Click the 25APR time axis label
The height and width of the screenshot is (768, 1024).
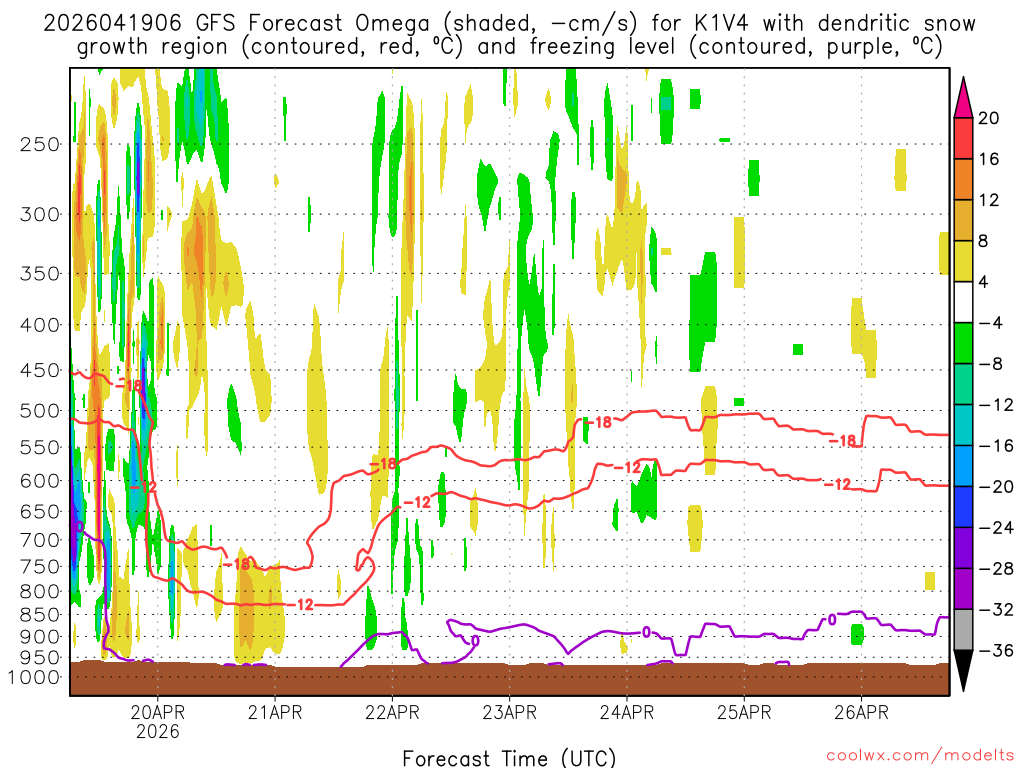pyautogui.click(x=744, y=712)
